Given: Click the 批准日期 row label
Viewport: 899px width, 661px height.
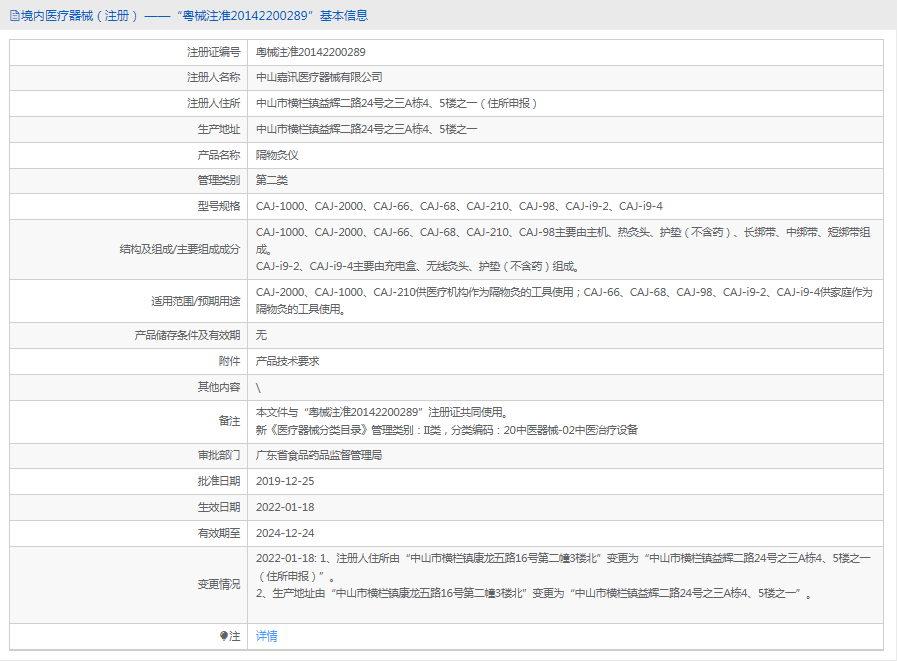Looking at the screenshot, I should tap(219, 482).
